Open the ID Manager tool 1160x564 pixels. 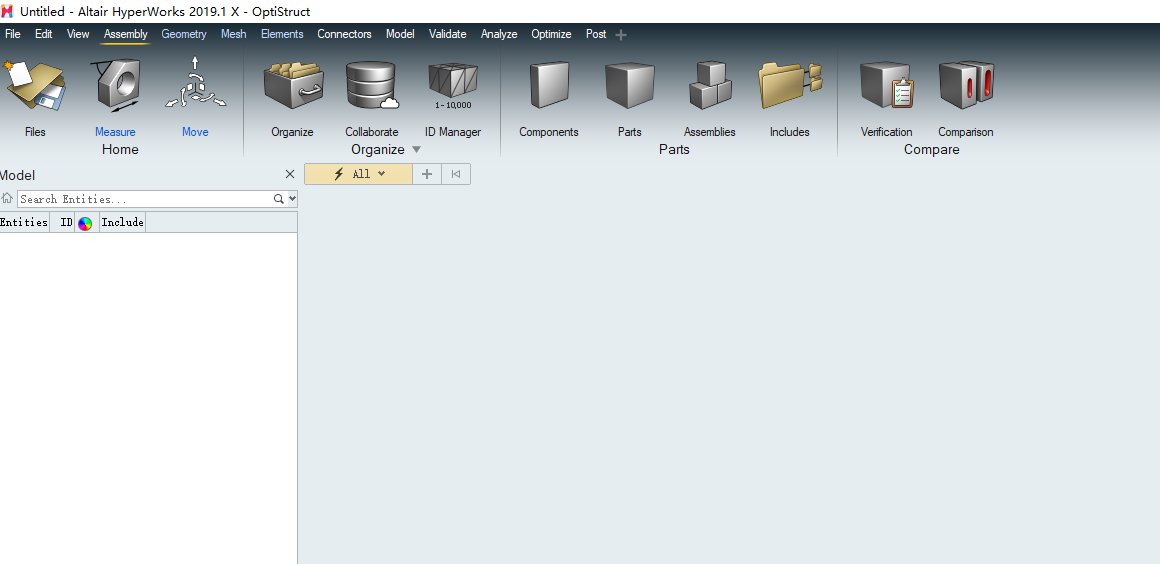(452, 87)
